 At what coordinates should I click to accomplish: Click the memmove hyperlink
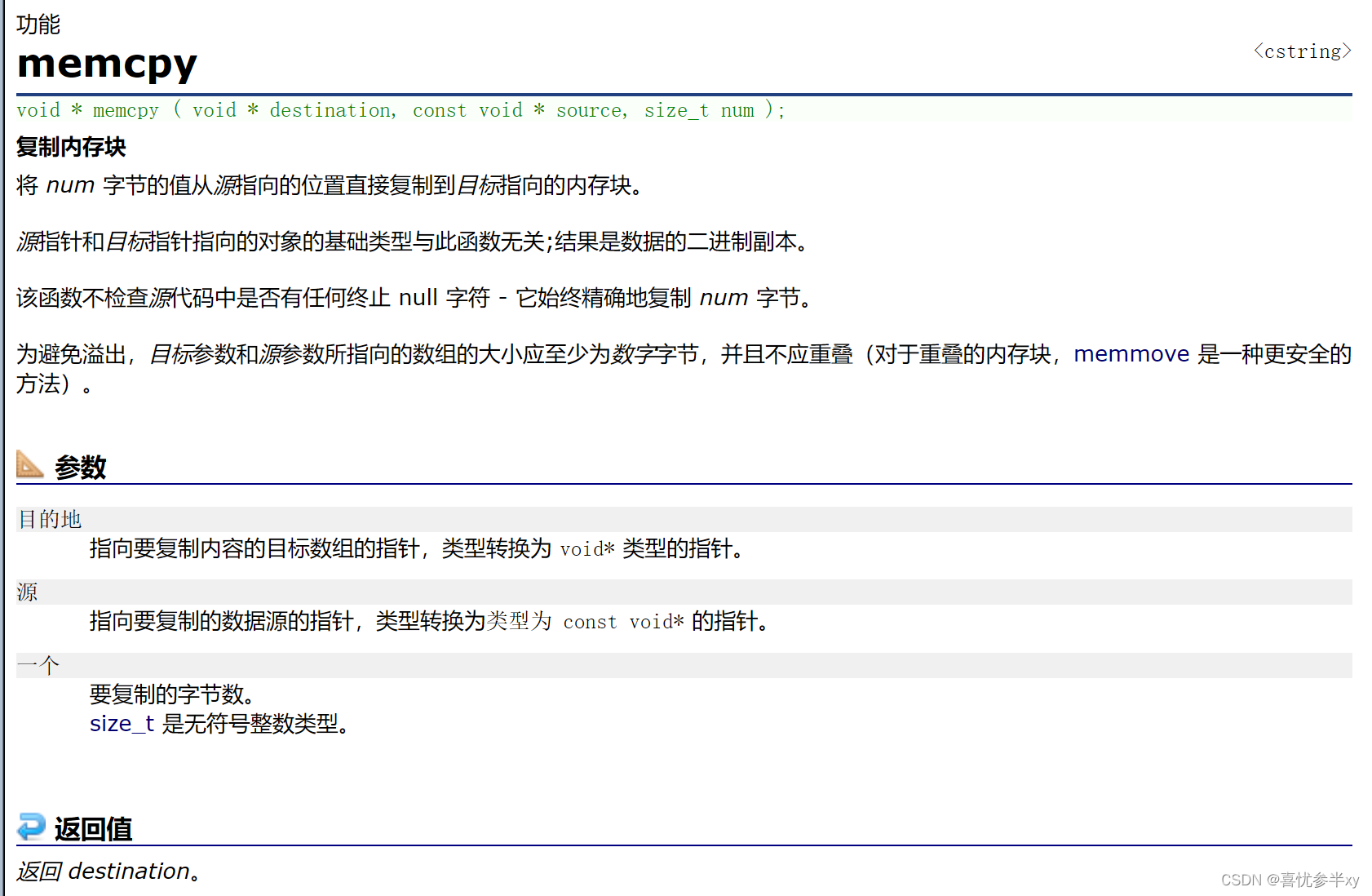click(x=1131, y=354)
